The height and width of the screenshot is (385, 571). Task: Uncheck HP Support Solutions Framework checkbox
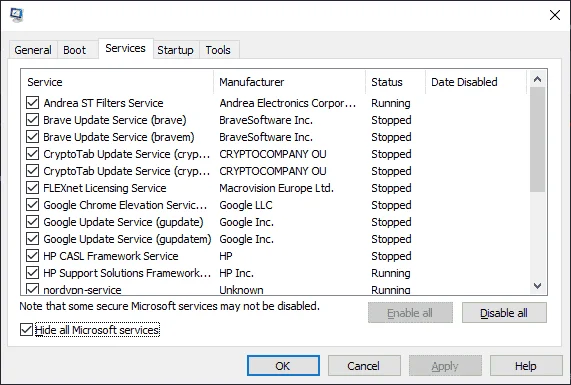tap(32, 273)
